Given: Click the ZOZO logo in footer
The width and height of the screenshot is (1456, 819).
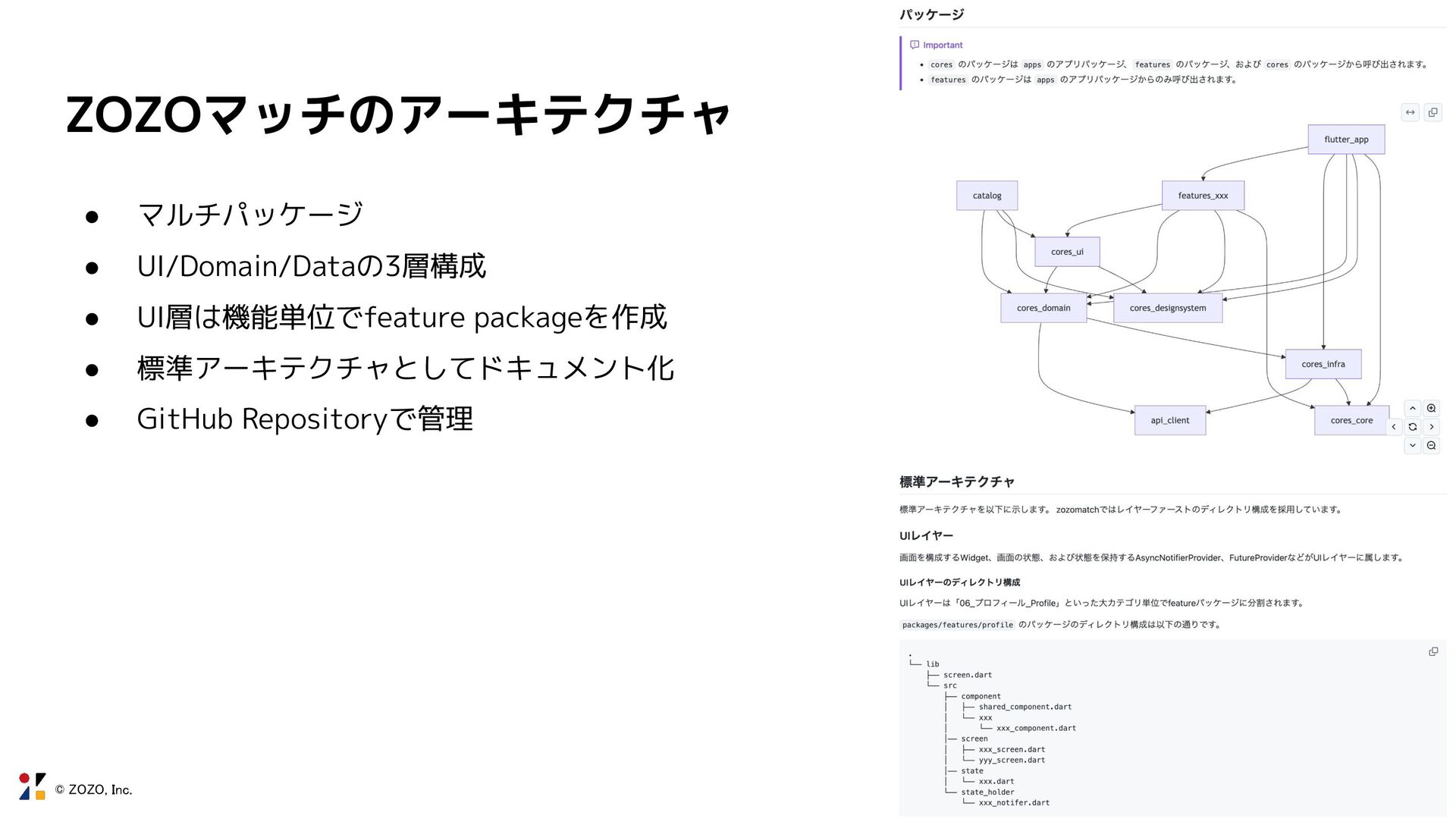Looking at the screenshot, I should coord(32,787).
